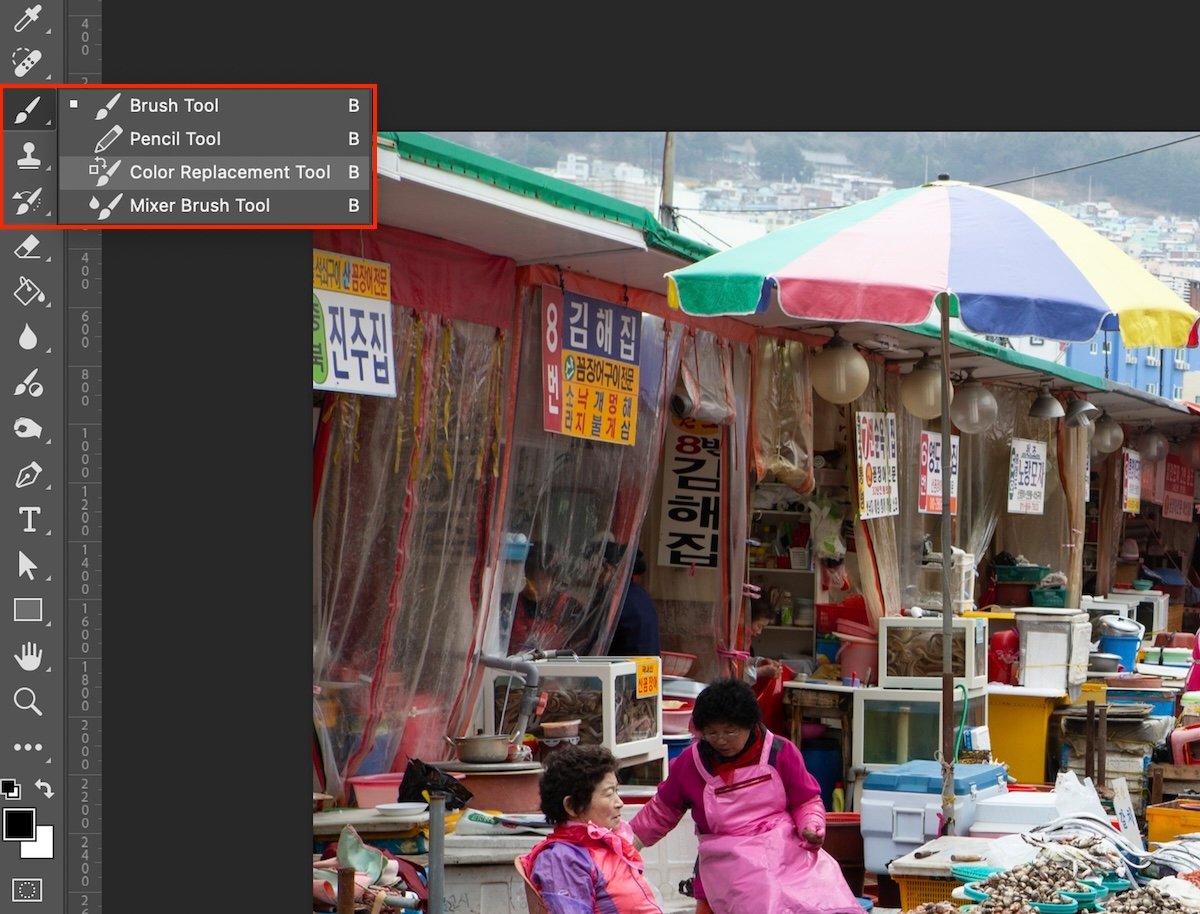Select the Eyedropper tool
This screenshot has width=1200, height=914.
click(29, 19)
